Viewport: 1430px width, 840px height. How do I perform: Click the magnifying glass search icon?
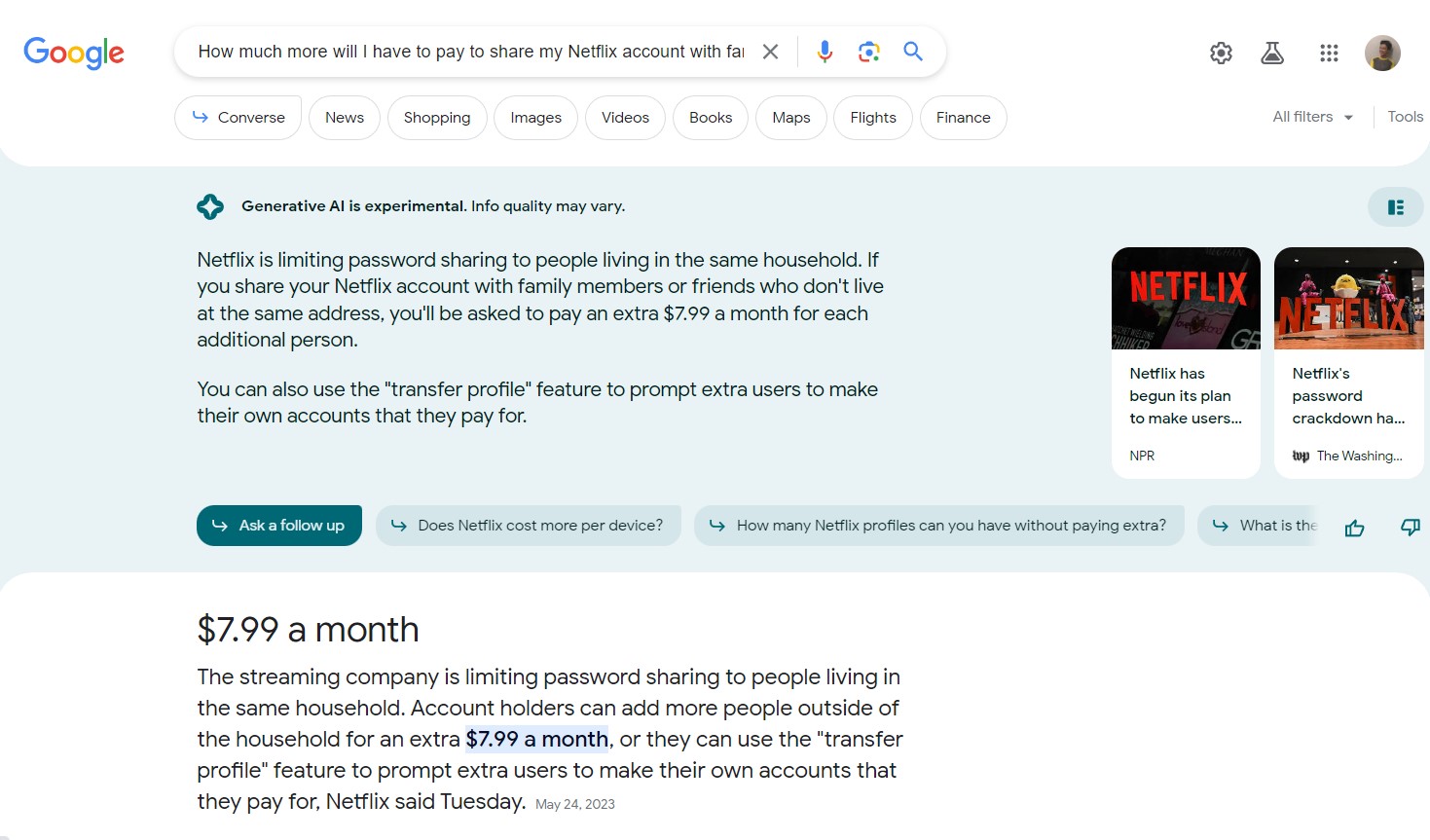(x=912, y=52)
